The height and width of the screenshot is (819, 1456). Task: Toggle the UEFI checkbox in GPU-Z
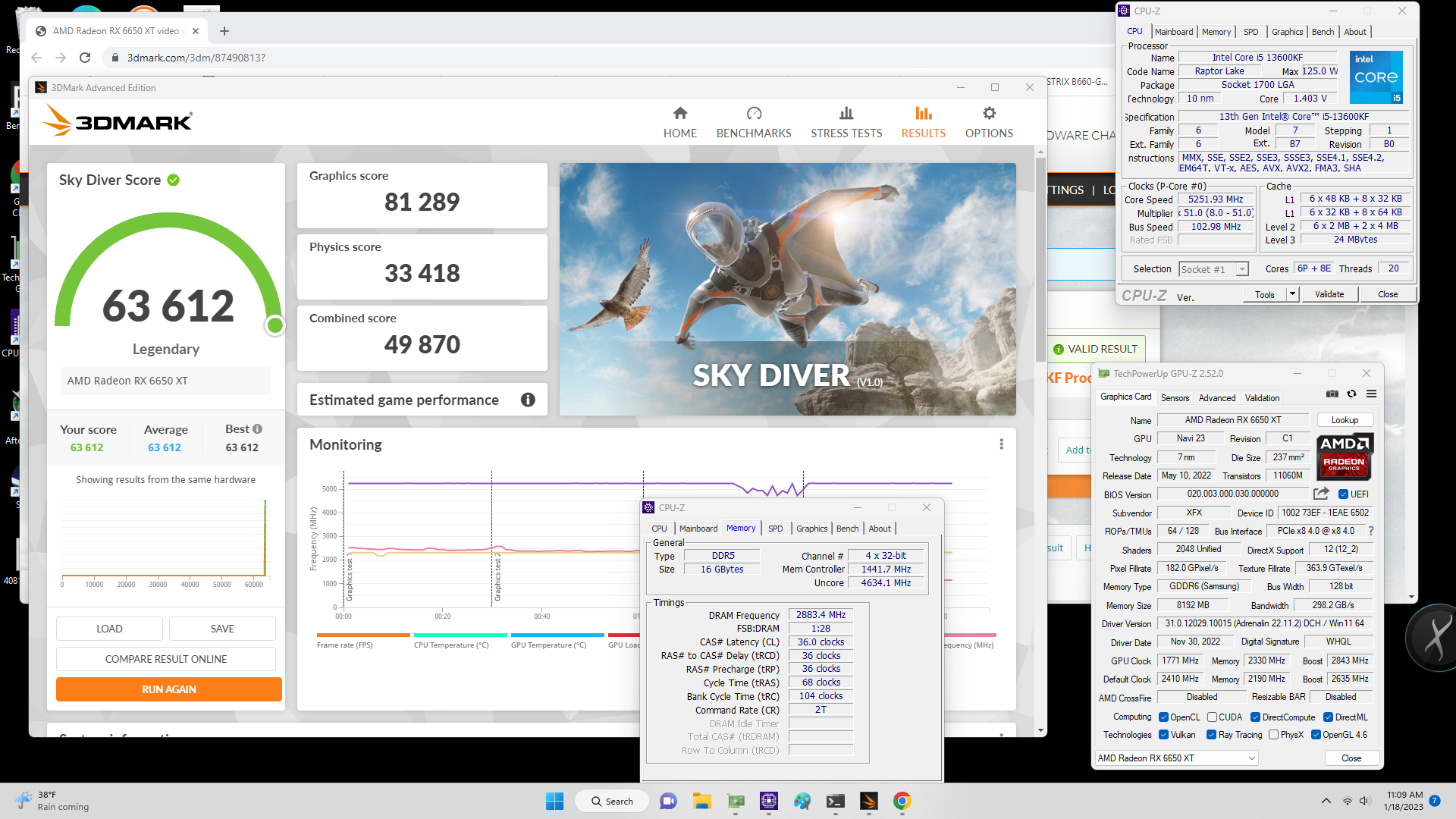click(1343, 494)
